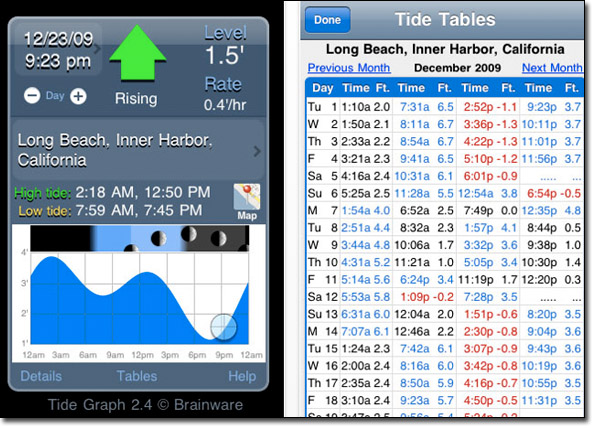Screen dimensions: 595x428
Task: Click the Done button
Action: 327,20
